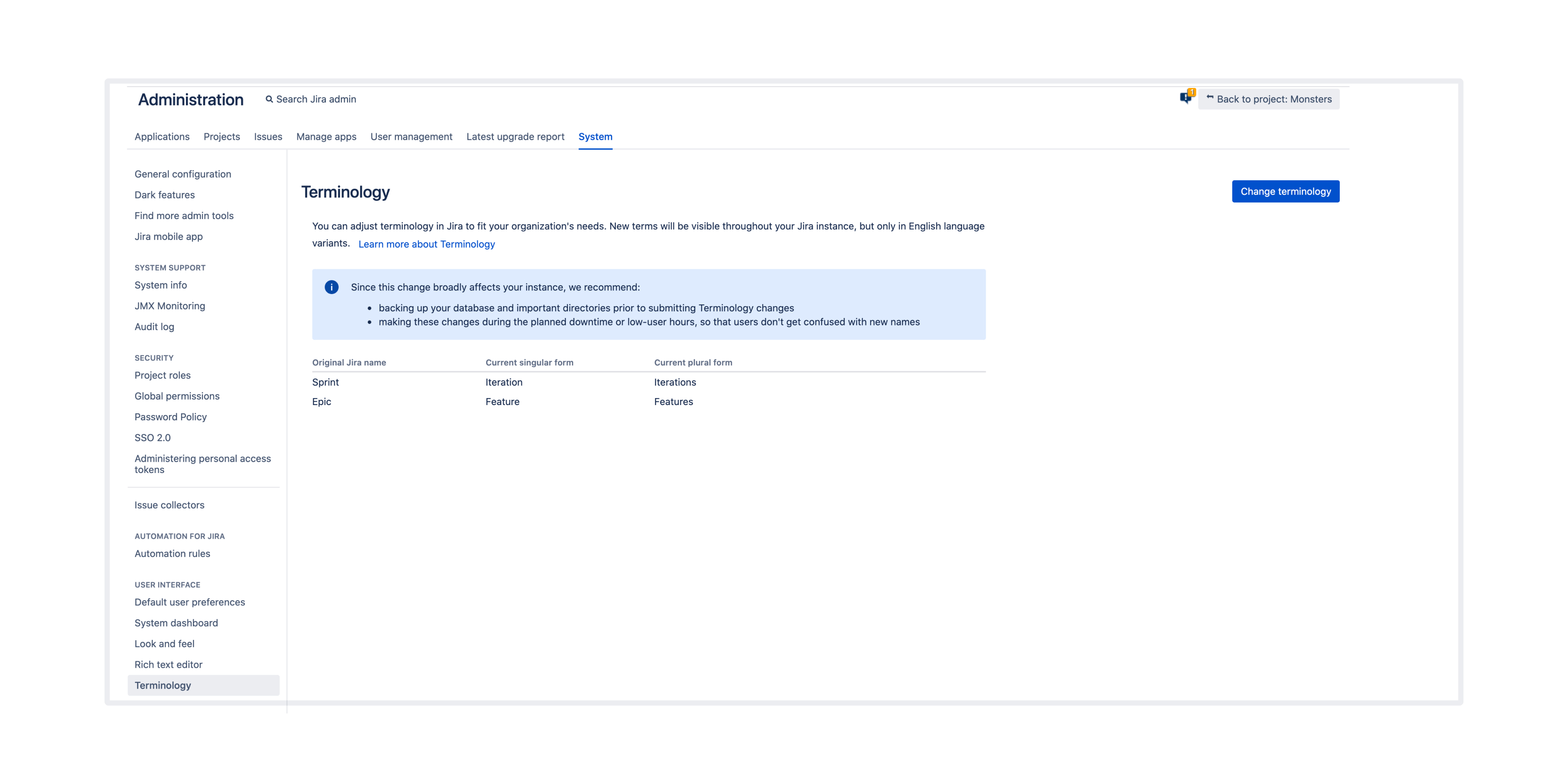1568x784 pixels.
Task: Open Jira mobile app settings
Action: click(169, 236)
